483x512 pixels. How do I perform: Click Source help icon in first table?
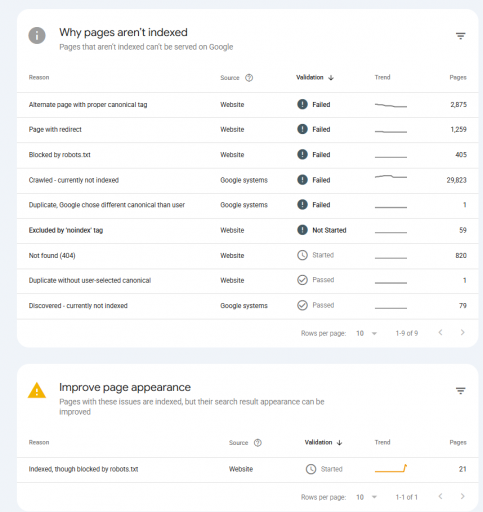click(x=249, y=78)
